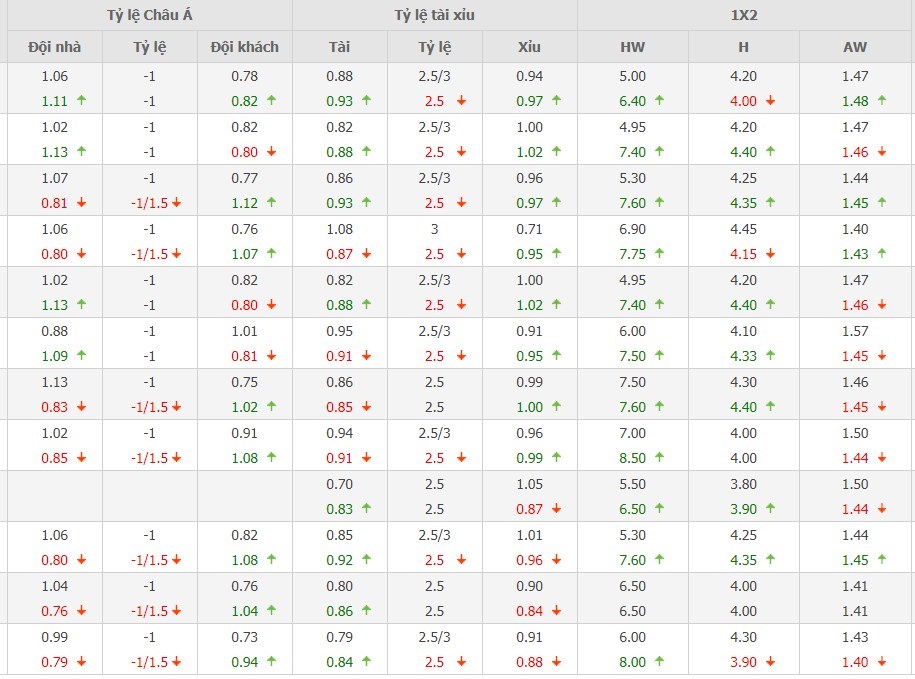This screenshot has height=679, width=915.
Task: Select the 1X2 header group
Action: tap(745, 15)
